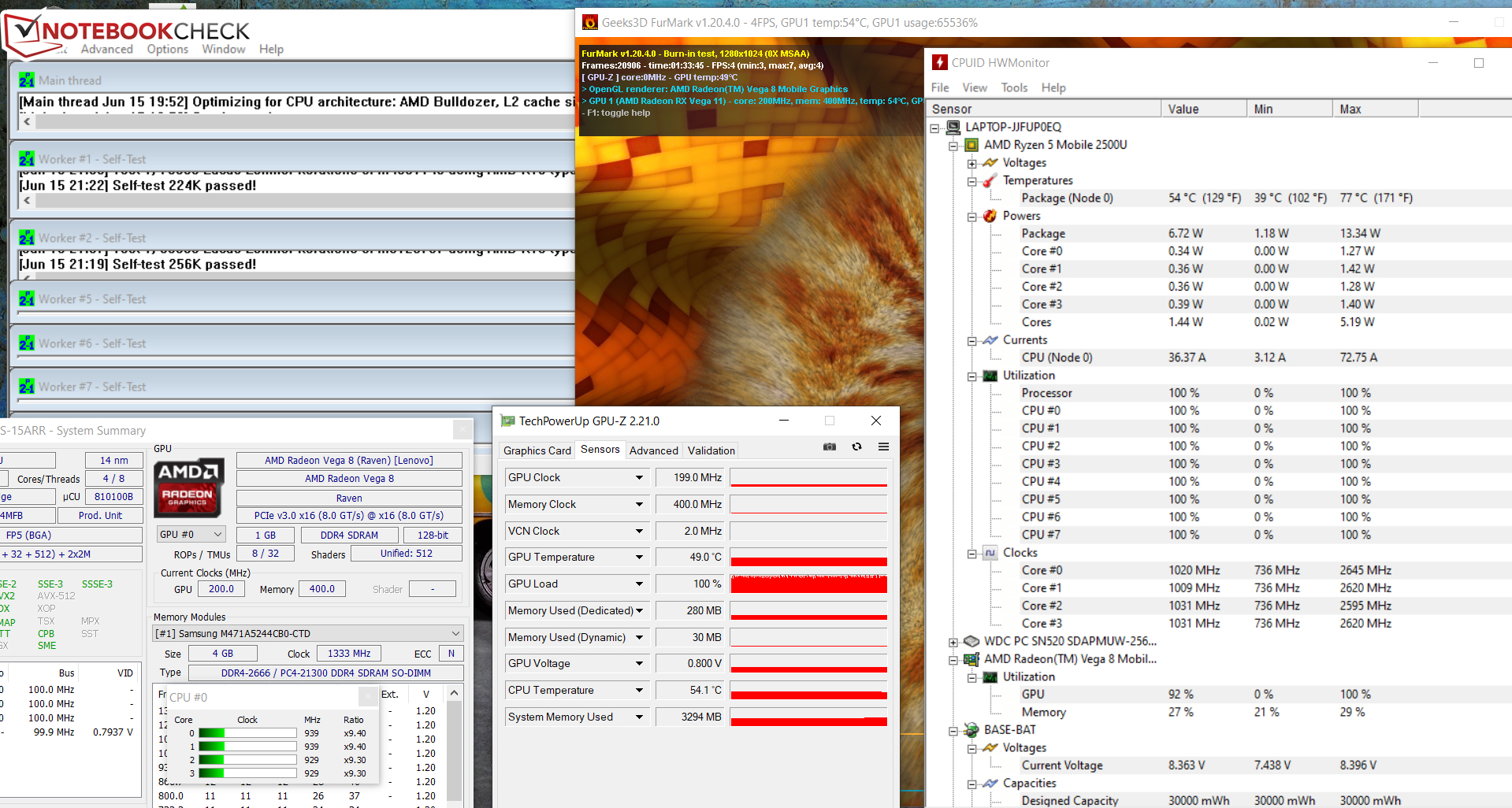Expand the Voltages node under AMD Ryzen 5
Image resolution: width=1512 pixels, height=808 pixels.
click(972, 163)
